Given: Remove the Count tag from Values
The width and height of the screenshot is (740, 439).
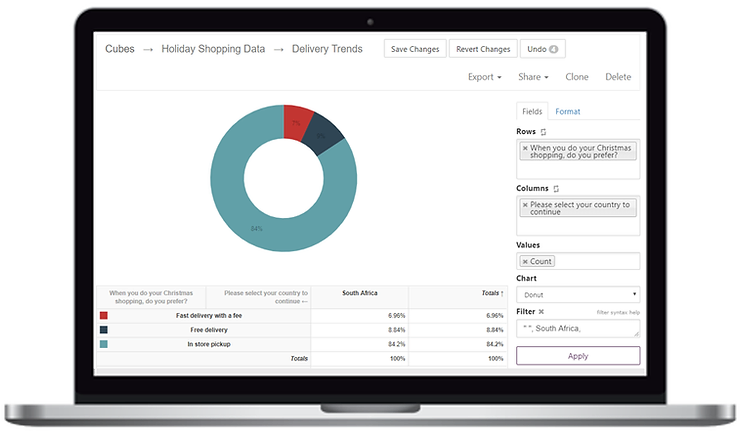Looking at the screenshot, I should (x=525, y=261).
